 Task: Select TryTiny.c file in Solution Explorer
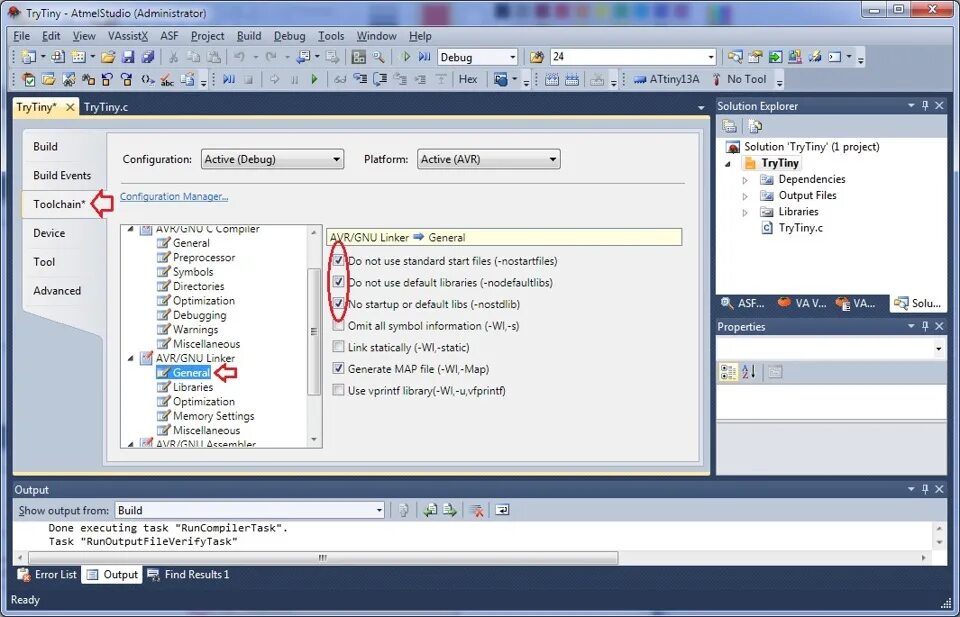pos(800,228)
